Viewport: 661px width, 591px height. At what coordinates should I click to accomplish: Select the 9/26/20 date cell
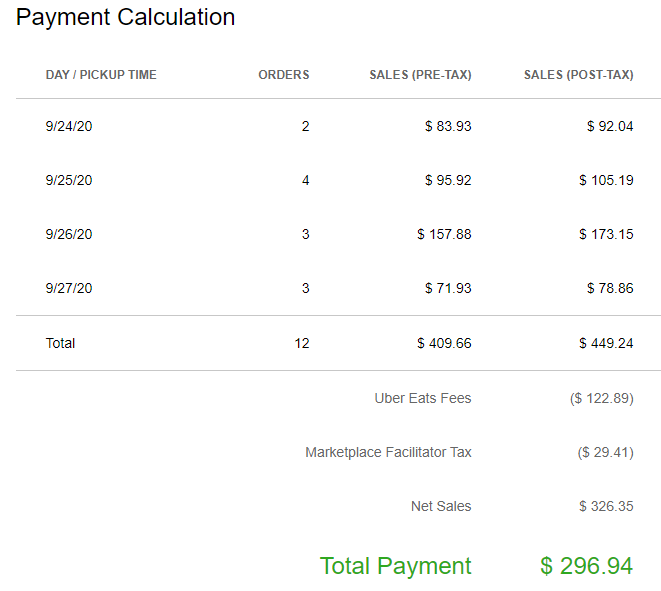tap(69, 234)
